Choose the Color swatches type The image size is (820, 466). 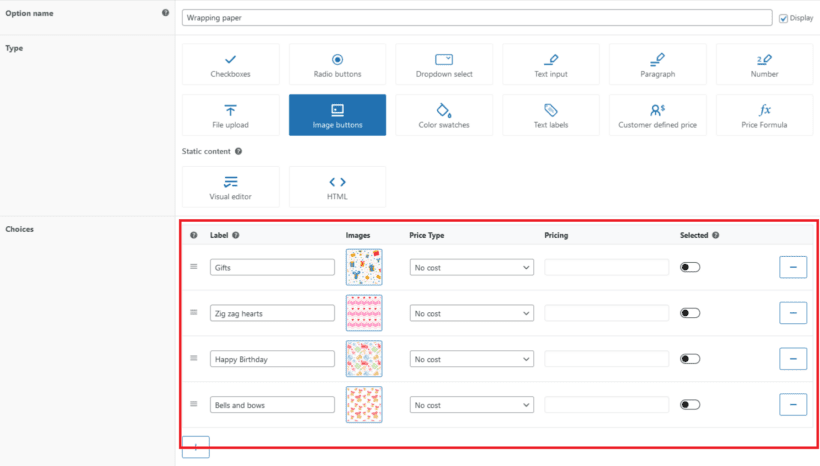444,115
